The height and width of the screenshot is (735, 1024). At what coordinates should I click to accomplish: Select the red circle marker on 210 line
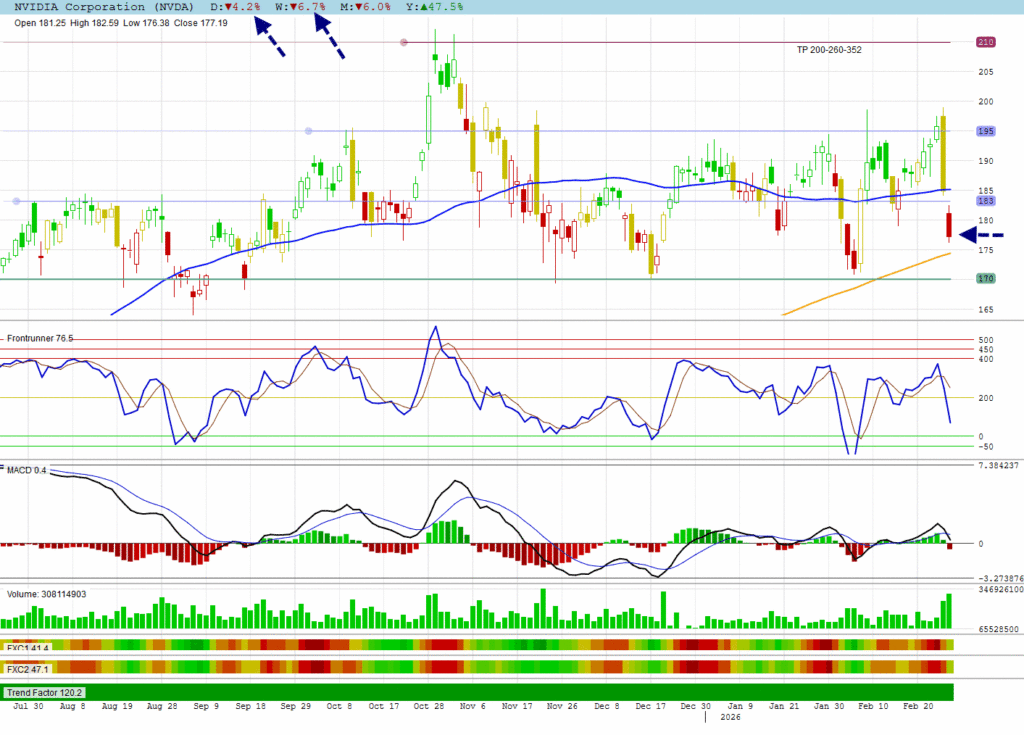coord(404,42)
